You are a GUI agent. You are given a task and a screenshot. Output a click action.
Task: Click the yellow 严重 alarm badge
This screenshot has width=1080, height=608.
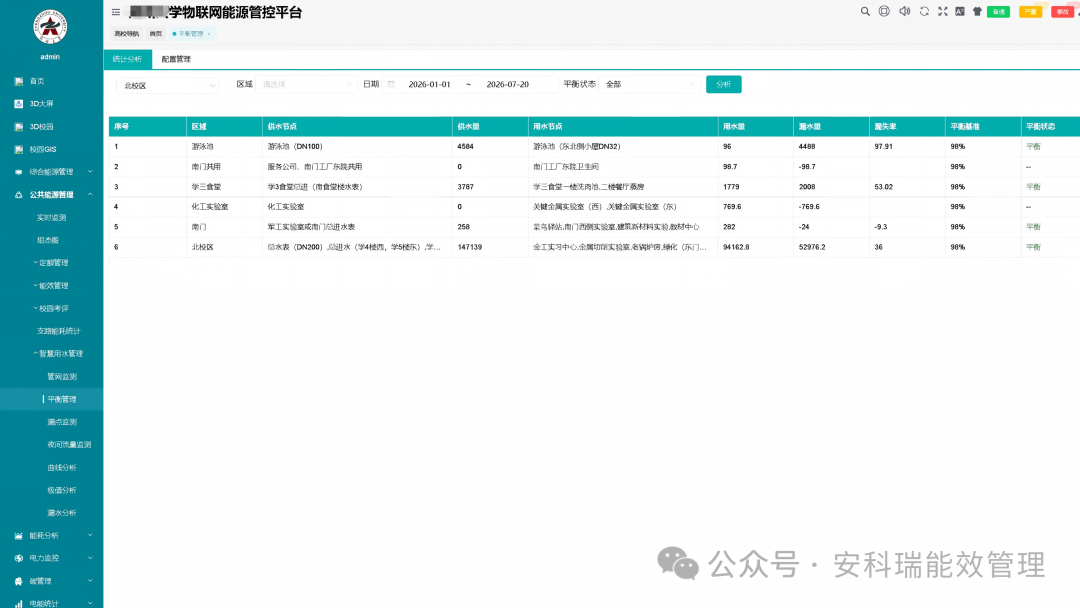(1030, 12)
